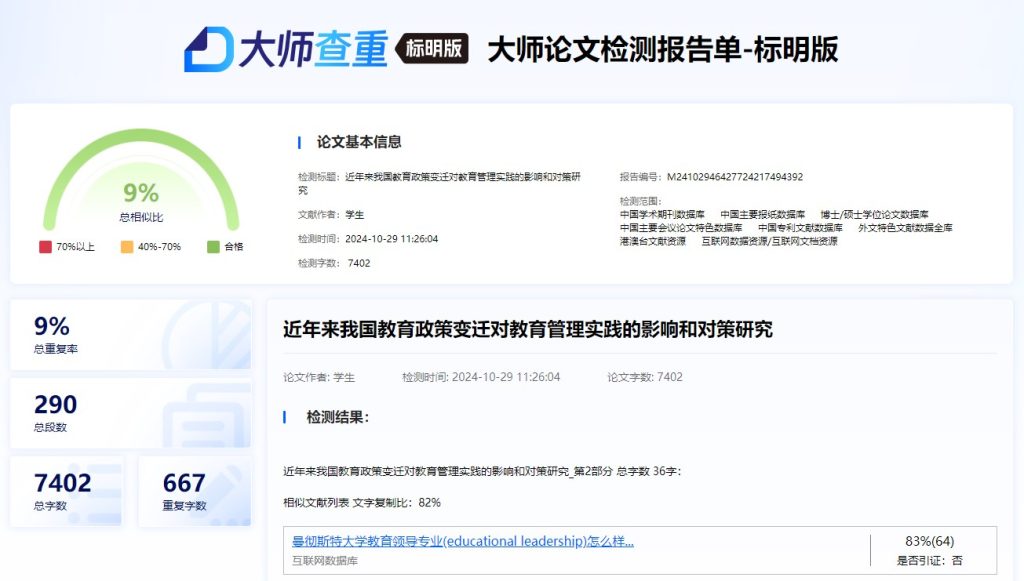Select the 290 总段数 card
This screenshot has height=581, width=1024.
click(131, 413)
